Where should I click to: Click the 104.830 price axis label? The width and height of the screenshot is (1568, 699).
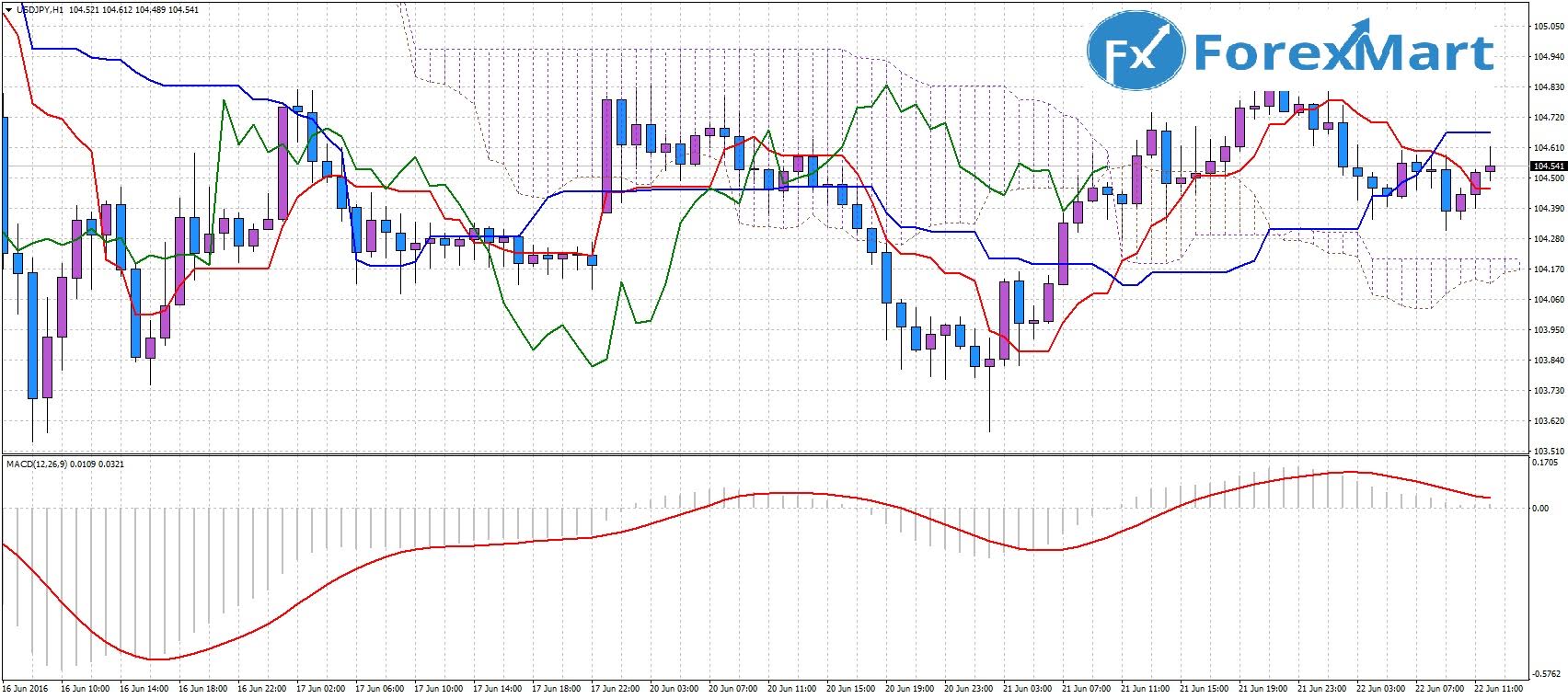click(1550, 87)
